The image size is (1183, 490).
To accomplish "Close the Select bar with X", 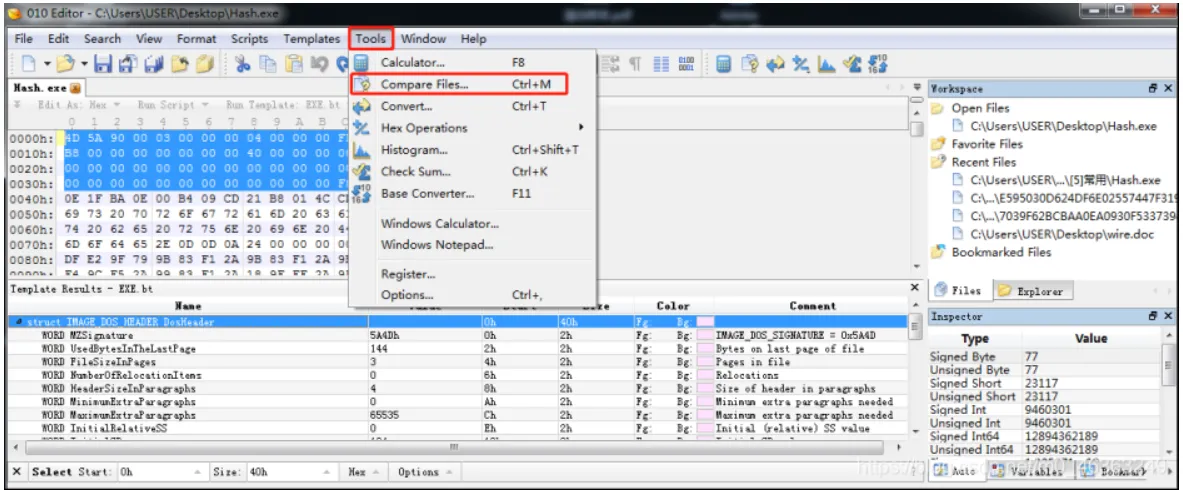I will pos(17,472).
